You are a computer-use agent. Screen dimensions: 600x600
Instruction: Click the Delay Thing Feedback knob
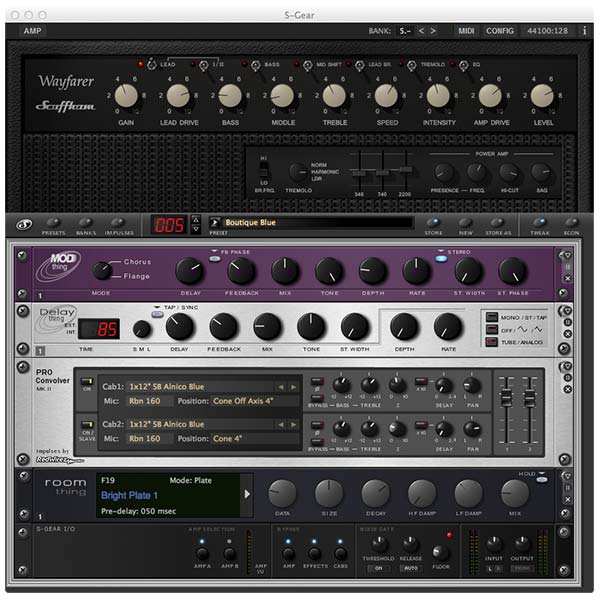coord(223,326)
